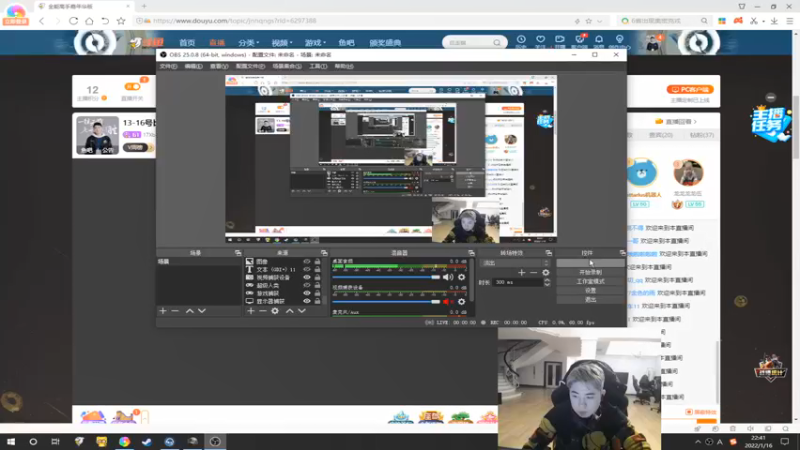Click the 开始录制 button in controls
Viewport: 800px width, 450px height.
[590, 272]
